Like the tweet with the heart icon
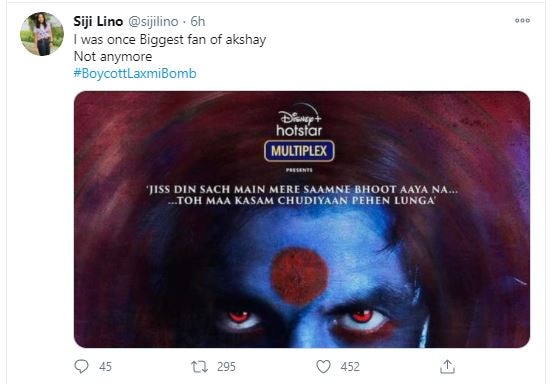This screenshot has height=384, width=552. click(323, 366)
